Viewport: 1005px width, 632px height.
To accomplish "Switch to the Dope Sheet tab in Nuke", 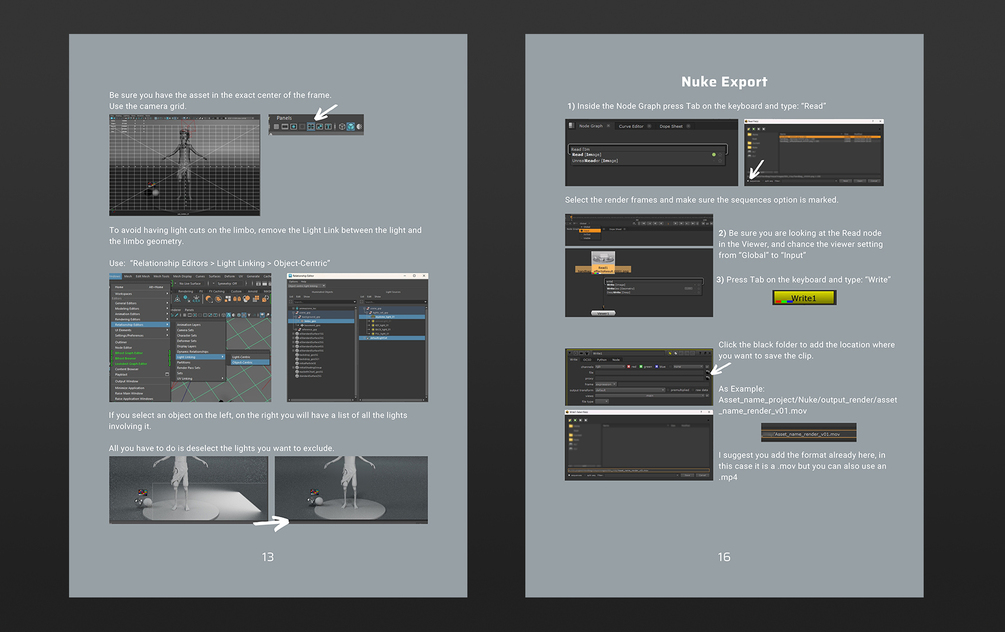I will [x=671, y=126].
